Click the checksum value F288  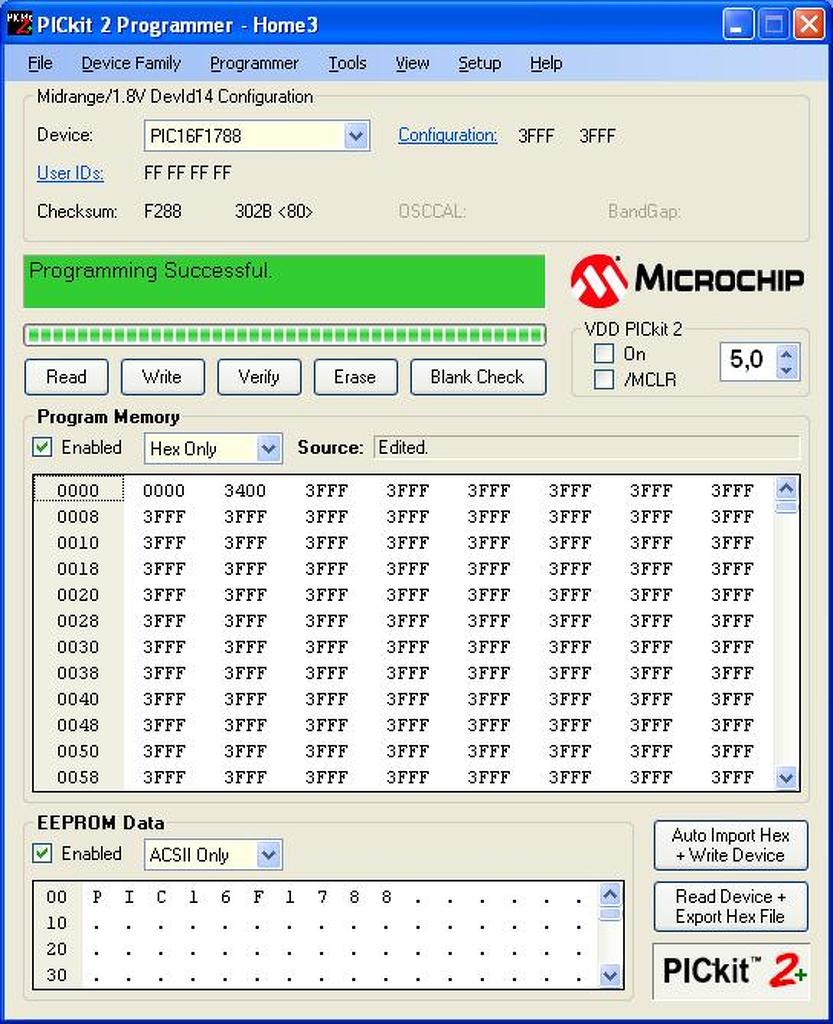point(163,212)
